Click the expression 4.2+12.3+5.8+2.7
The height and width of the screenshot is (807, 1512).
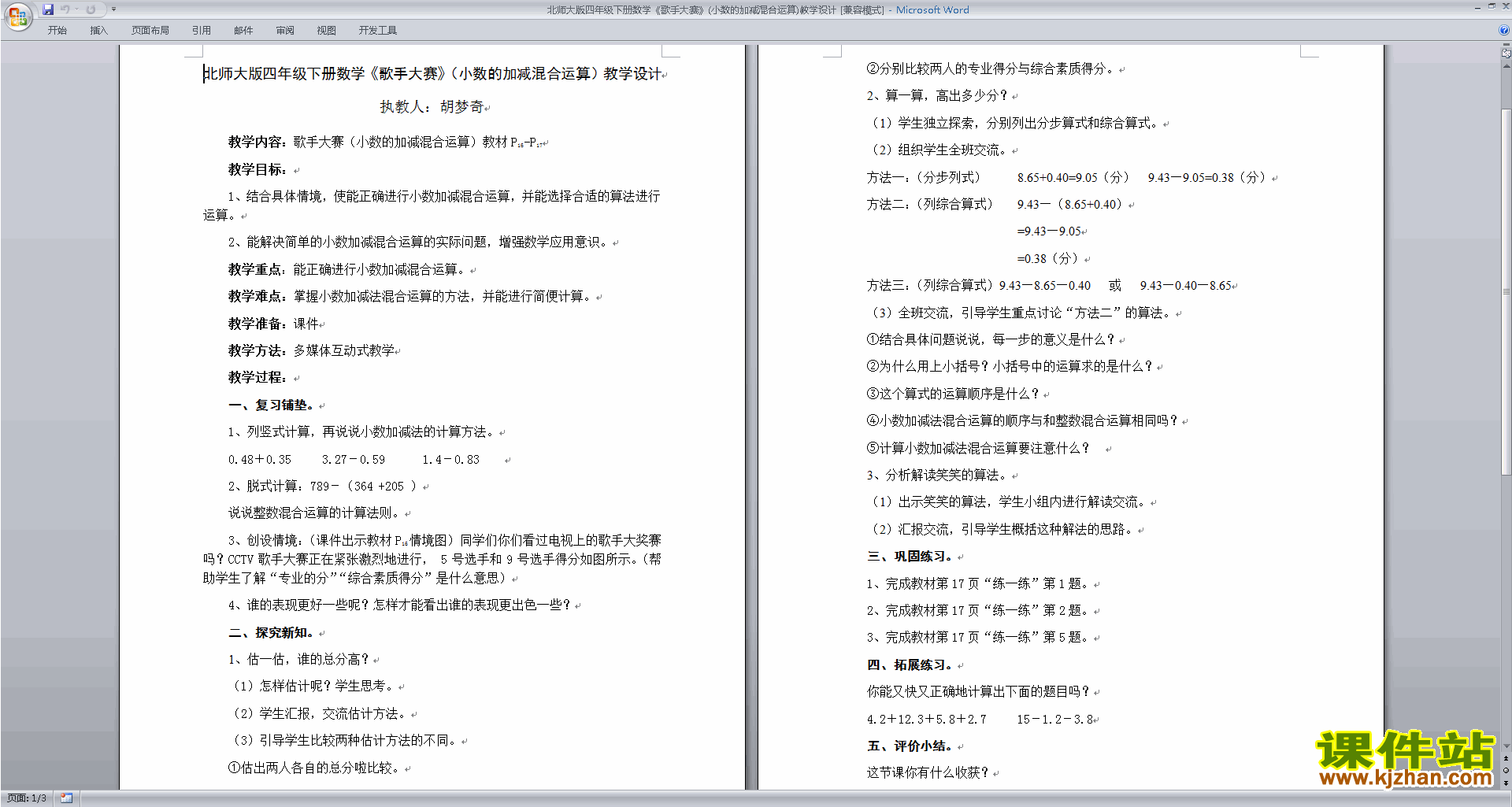click(x=927, y=720)
